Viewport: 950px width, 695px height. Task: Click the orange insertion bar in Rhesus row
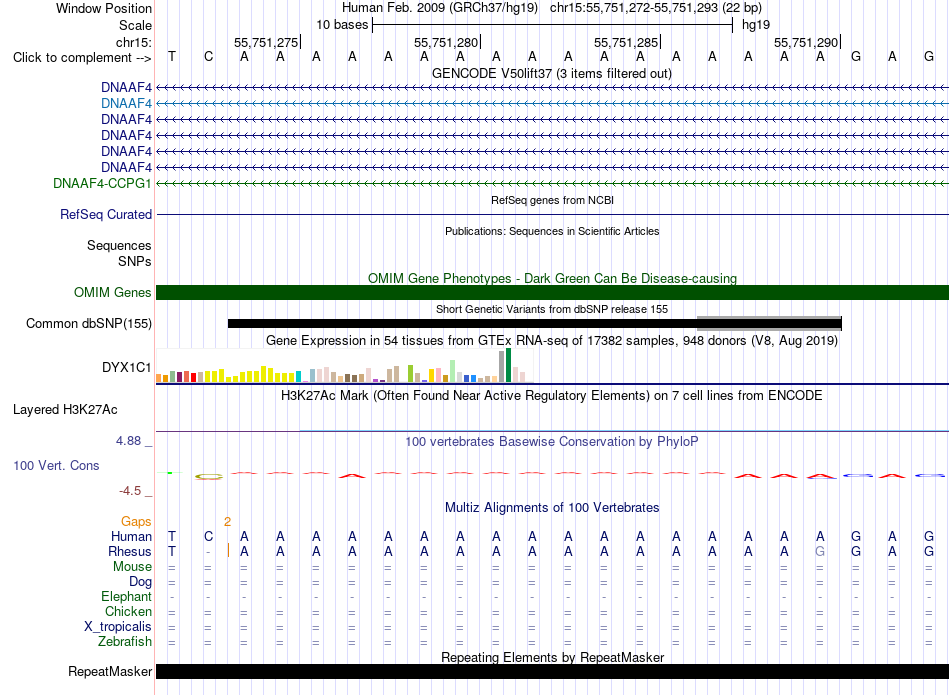tap(228, 551)
